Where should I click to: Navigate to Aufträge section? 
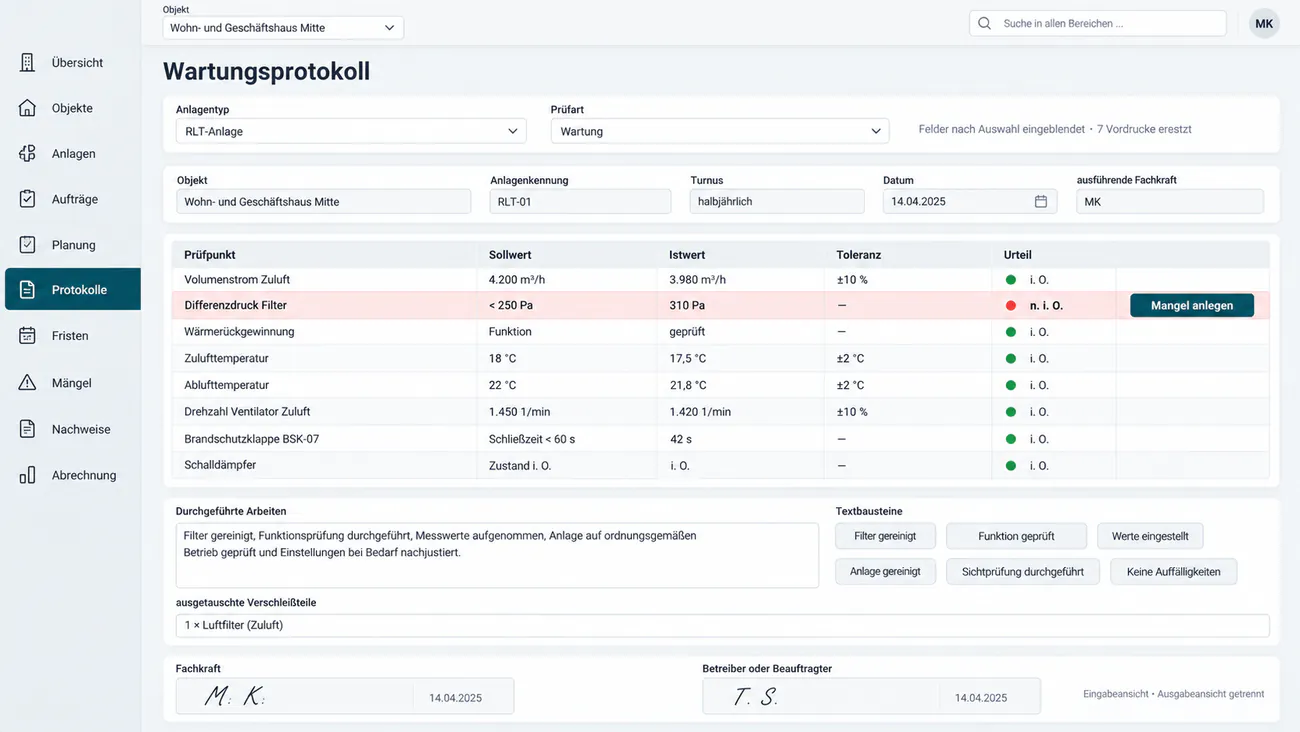(x=72, y=199)
